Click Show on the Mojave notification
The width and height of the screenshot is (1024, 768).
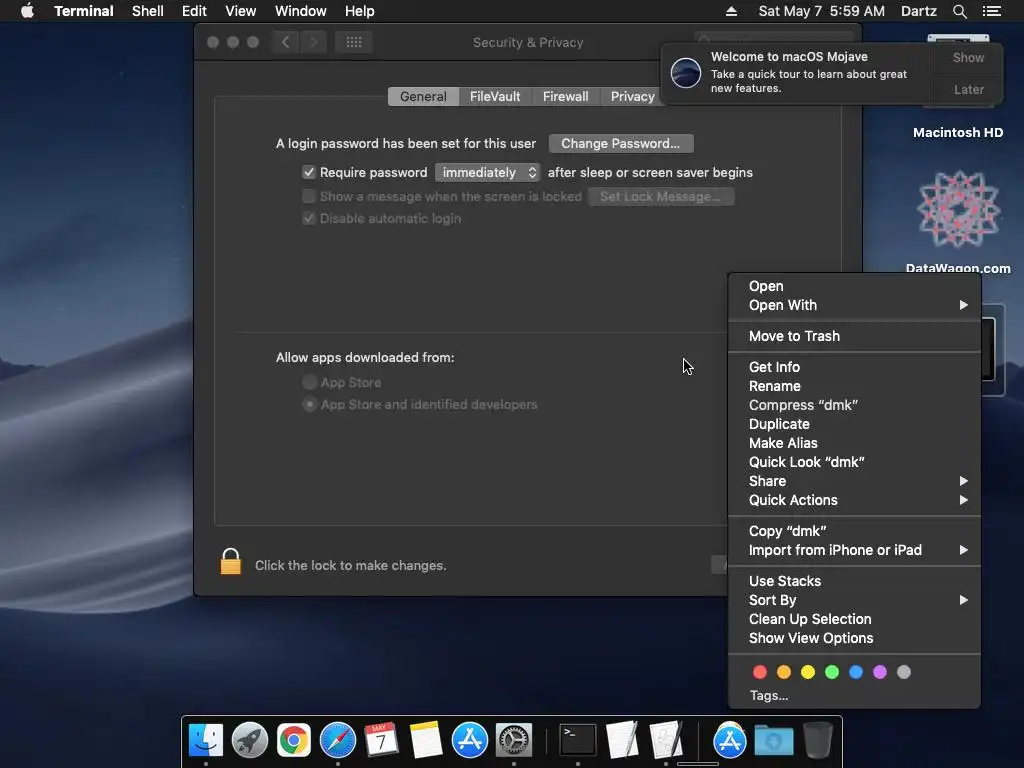[x=968, y=57]
